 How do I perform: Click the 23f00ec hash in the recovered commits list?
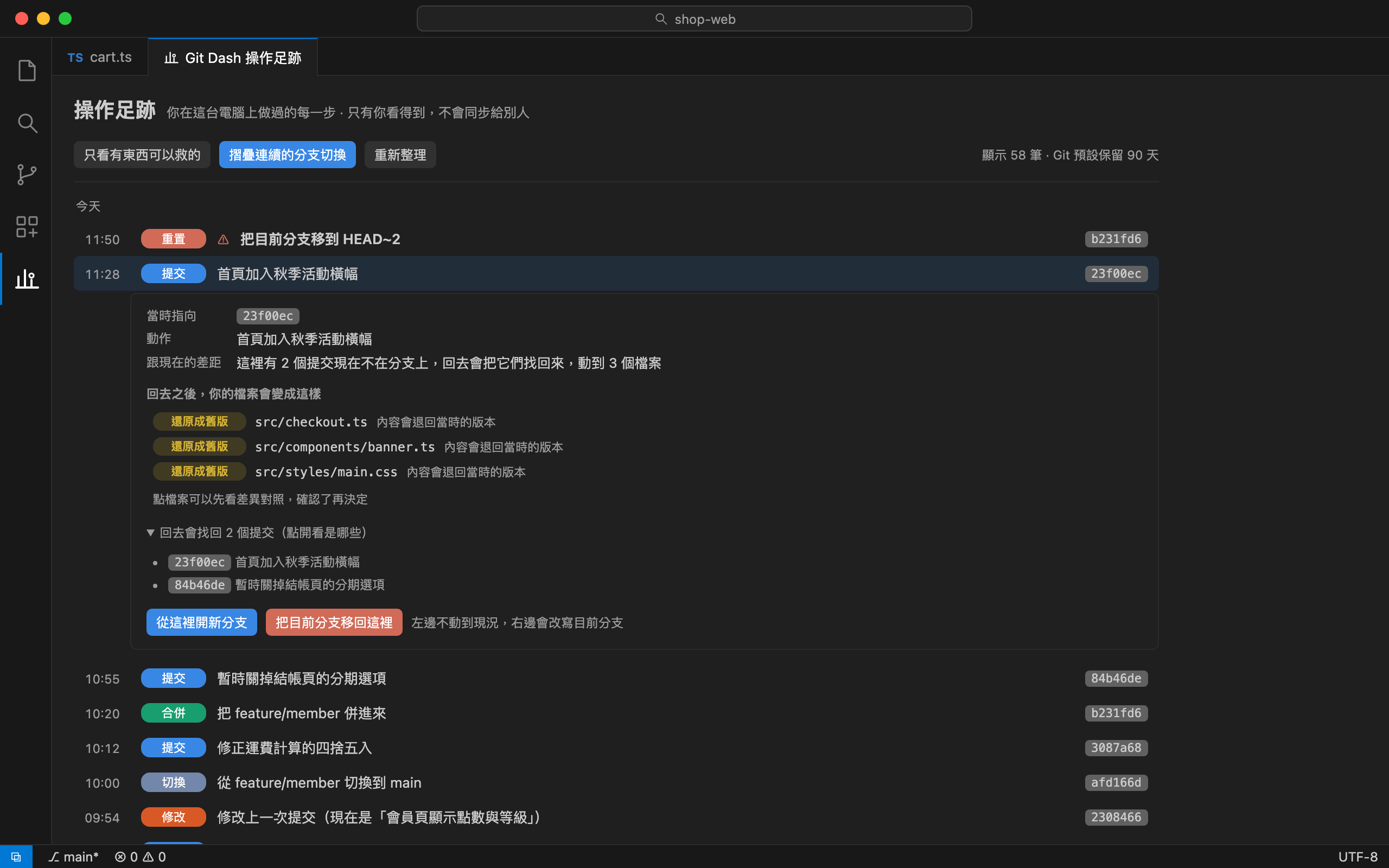tap(199, 562)
